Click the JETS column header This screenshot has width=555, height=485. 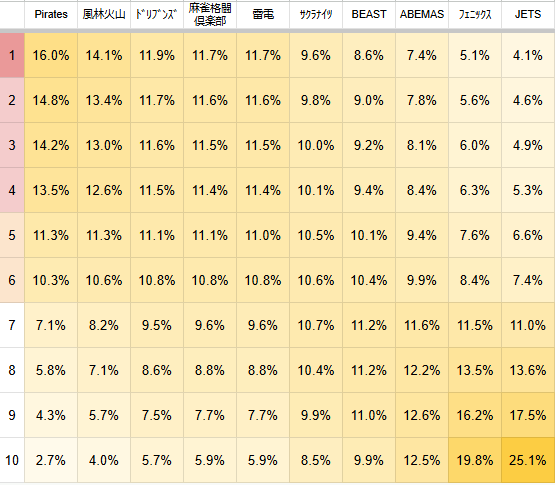pyautogui.click(x=528, y=15)
